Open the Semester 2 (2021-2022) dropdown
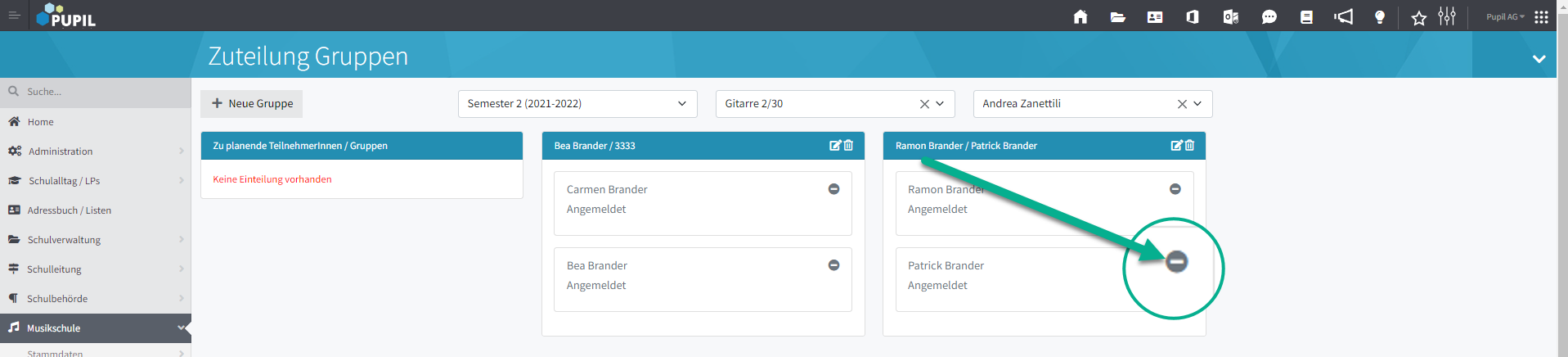Screen dimensions: 1568x357 click(x=577, y=104)
